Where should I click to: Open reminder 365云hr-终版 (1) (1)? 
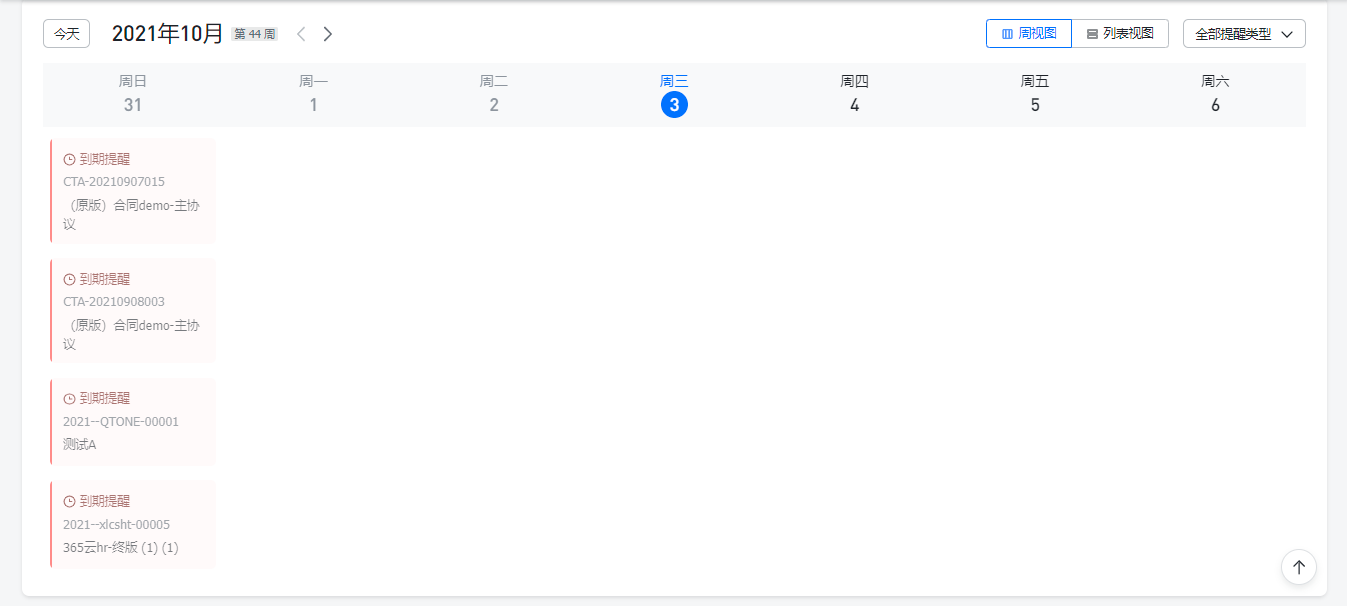click(133, 524)
